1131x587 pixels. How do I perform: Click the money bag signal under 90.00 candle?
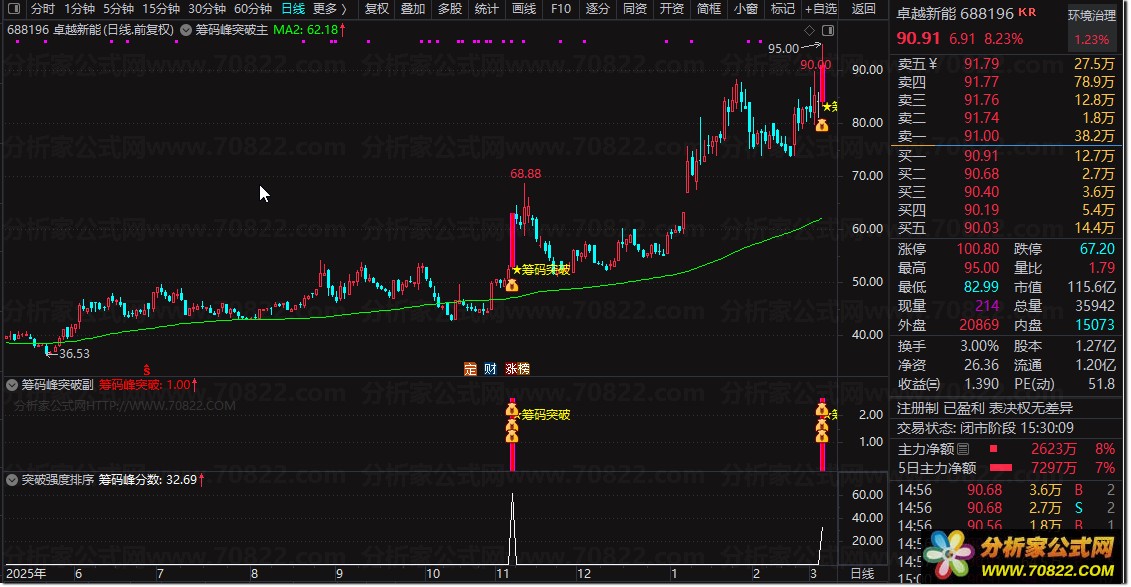[x=822, y=125]
